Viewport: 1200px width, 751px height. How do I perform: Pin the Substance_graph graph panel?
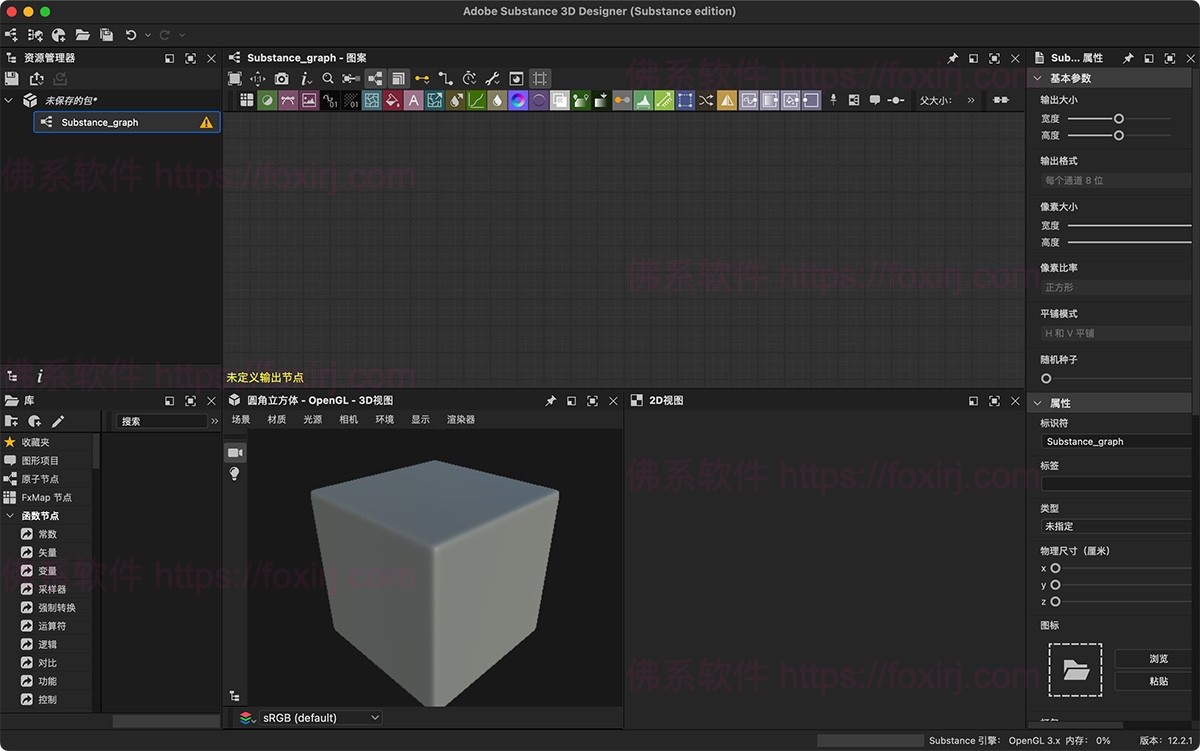pyautogui.click(x=951, y=58)
